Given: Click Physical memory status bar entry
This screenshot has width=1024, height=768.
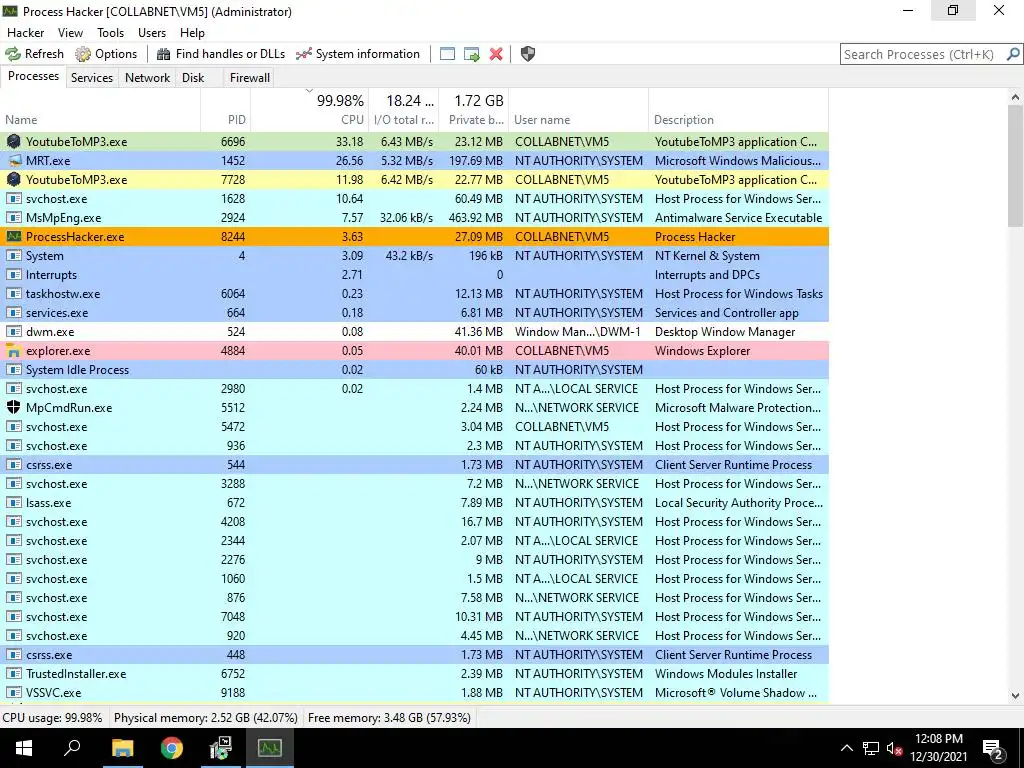Looking at the screenshot, I should click(206, 718).
